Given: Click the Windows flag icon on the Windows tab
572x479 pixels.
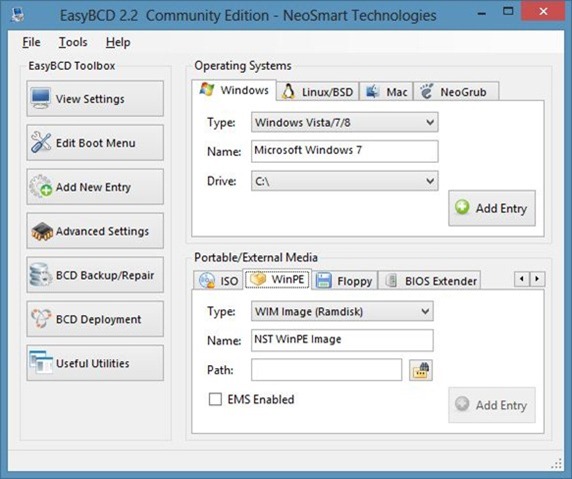Looking at the screenshot, I should pyautogui.click(x=207, y=90).
